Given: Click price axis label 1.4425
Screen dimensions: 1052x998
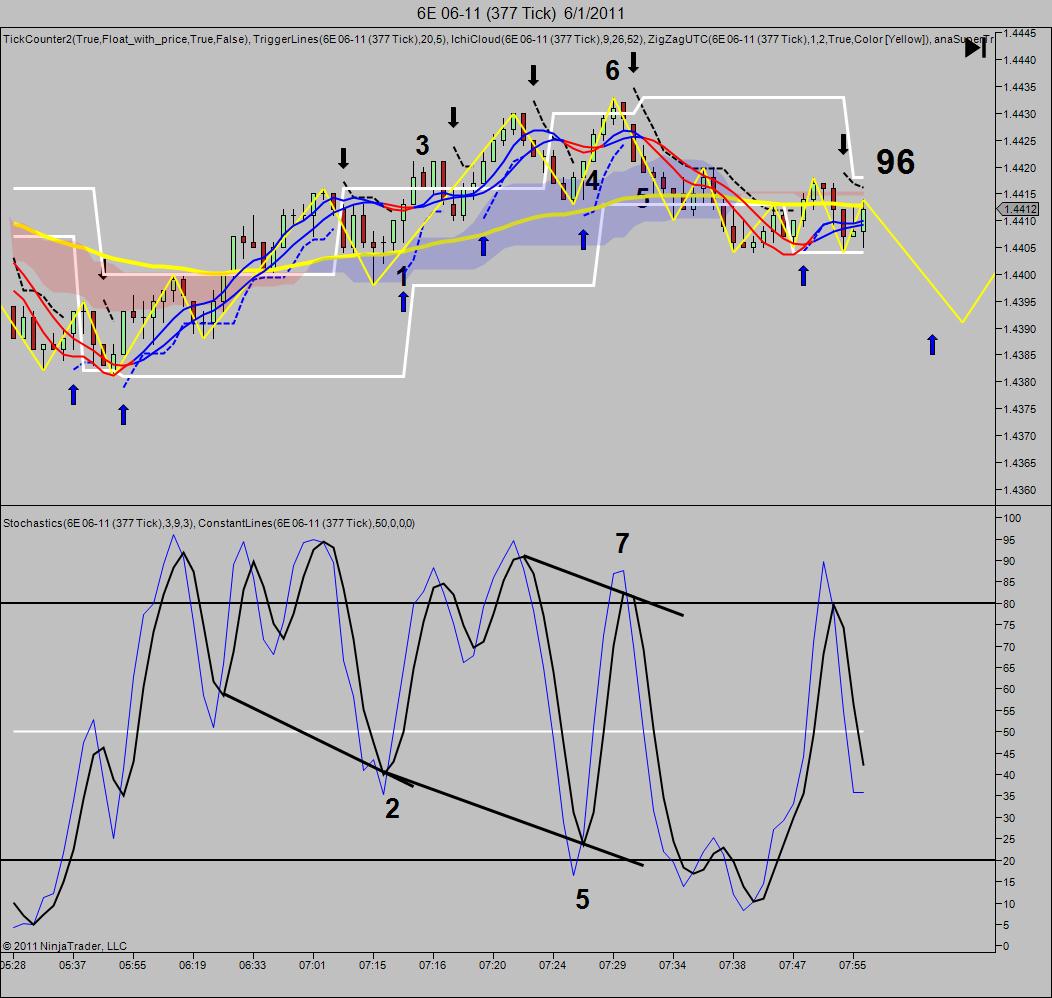Looking at the screenshot, I should point(1020,141).
